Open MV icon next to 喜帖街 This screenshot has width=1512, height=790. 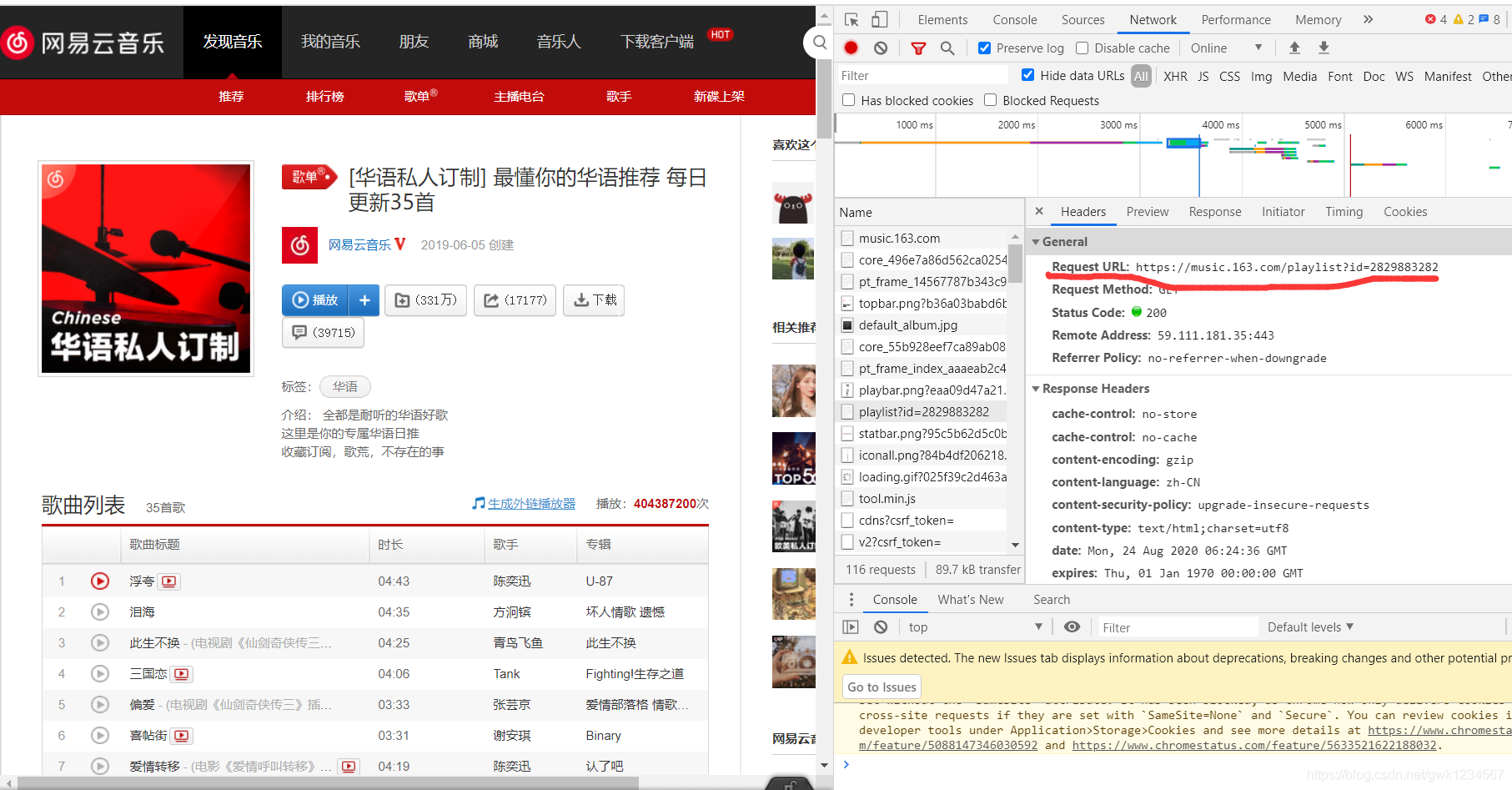182,735
